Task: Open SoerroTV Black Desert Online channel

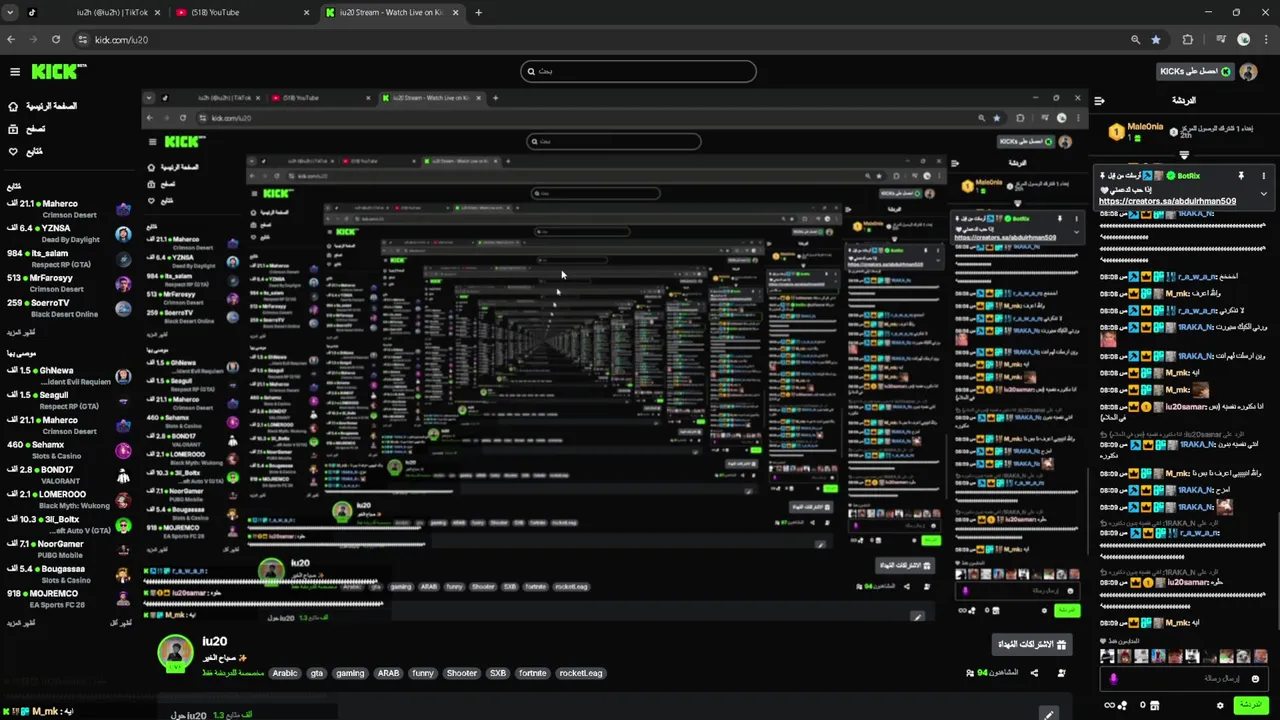Action: coord(67,308)
